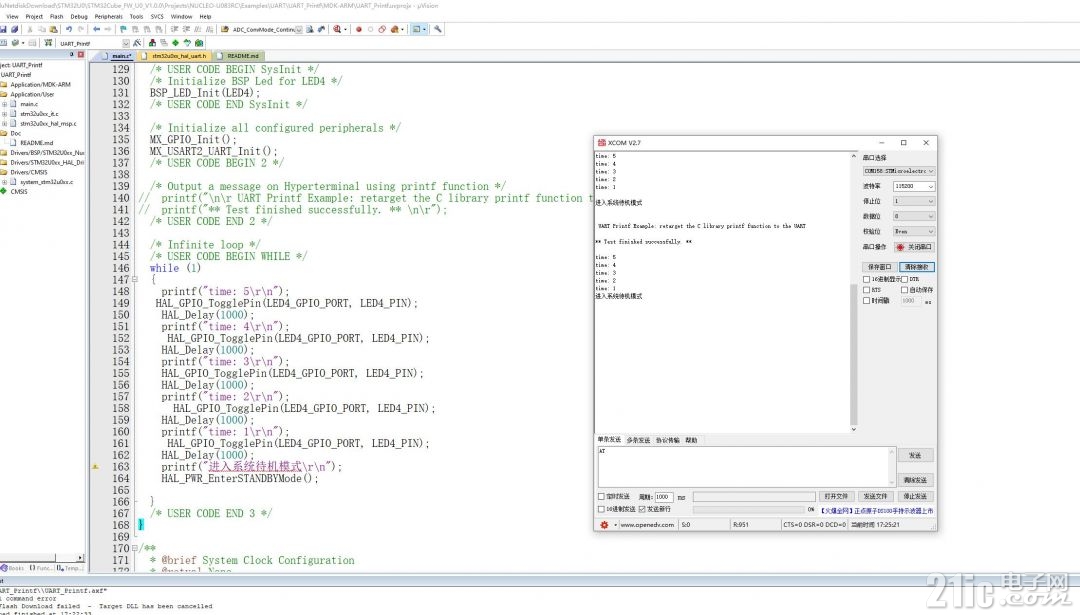Screen dimensions: 1080x615
Task: Click the 保存窗口 button in XCOM
Action: [x=879, y=267]
